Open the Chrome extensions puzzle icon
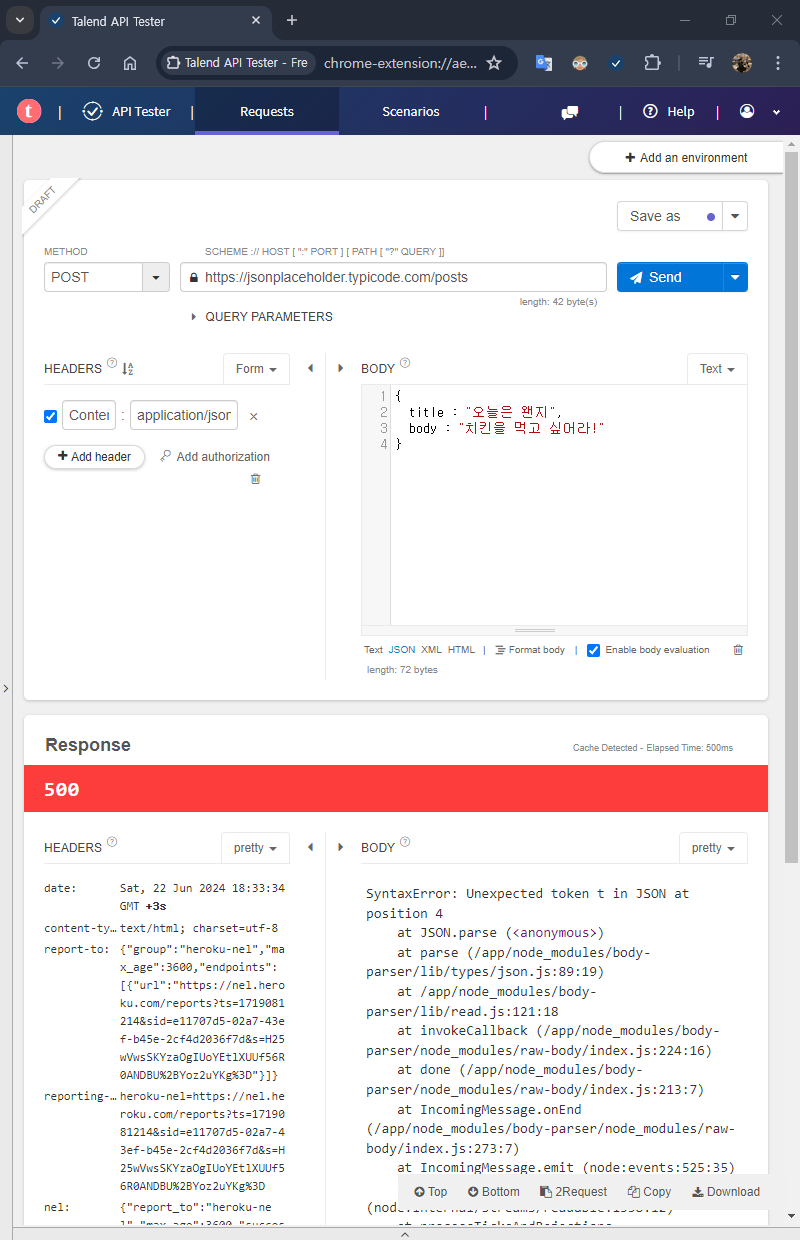This screenshot has height=1240, width=800. [652, 63]
